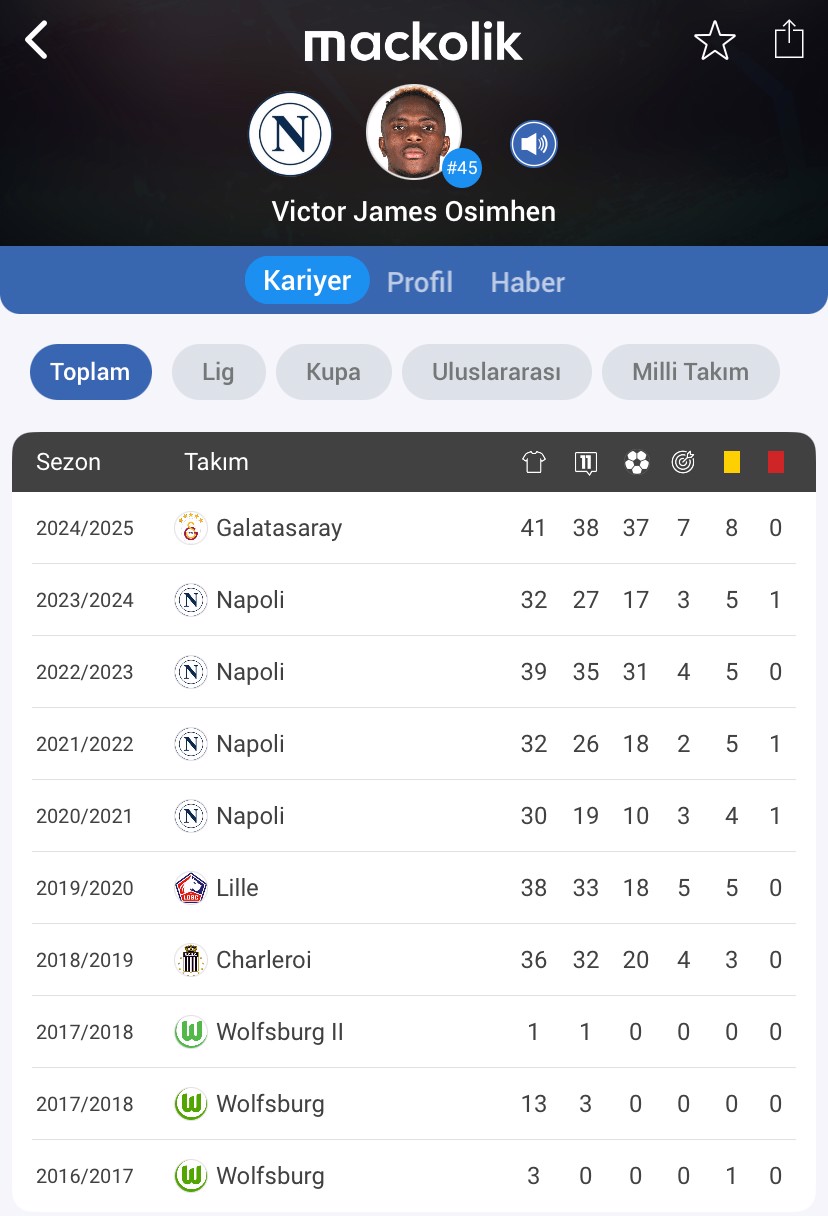Screen dimensions: 828x1216
Task: View Victor Osimhen's profile photo
Action: click(x=414, y=132)
